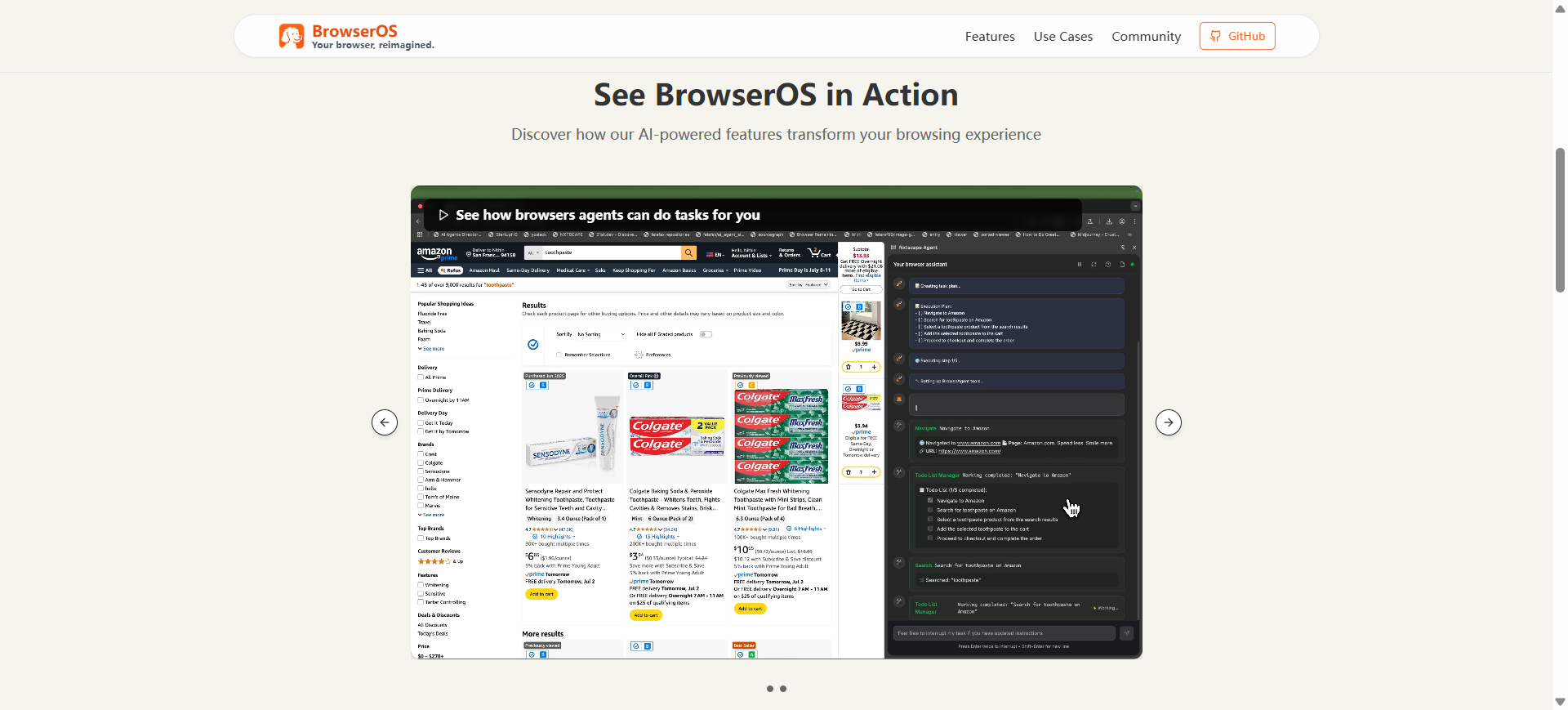Click the Rufus button in Amazon nav
1568x710 pixels.
451,270
